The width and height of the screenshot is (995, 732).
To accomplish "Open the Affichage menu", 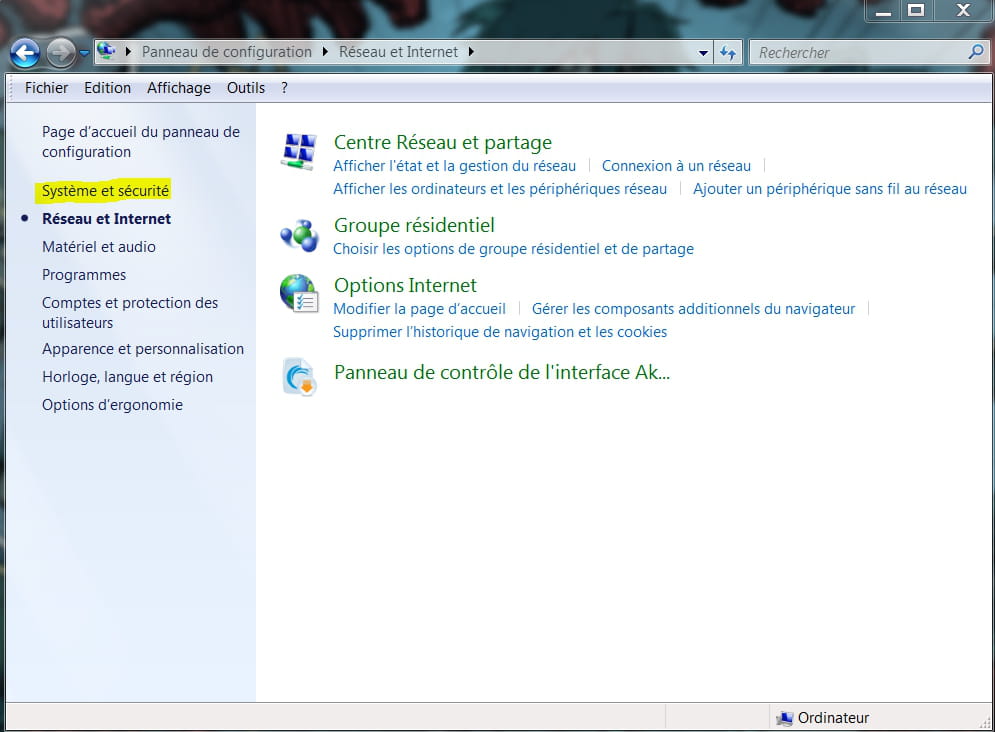I will tap(179, 88).
